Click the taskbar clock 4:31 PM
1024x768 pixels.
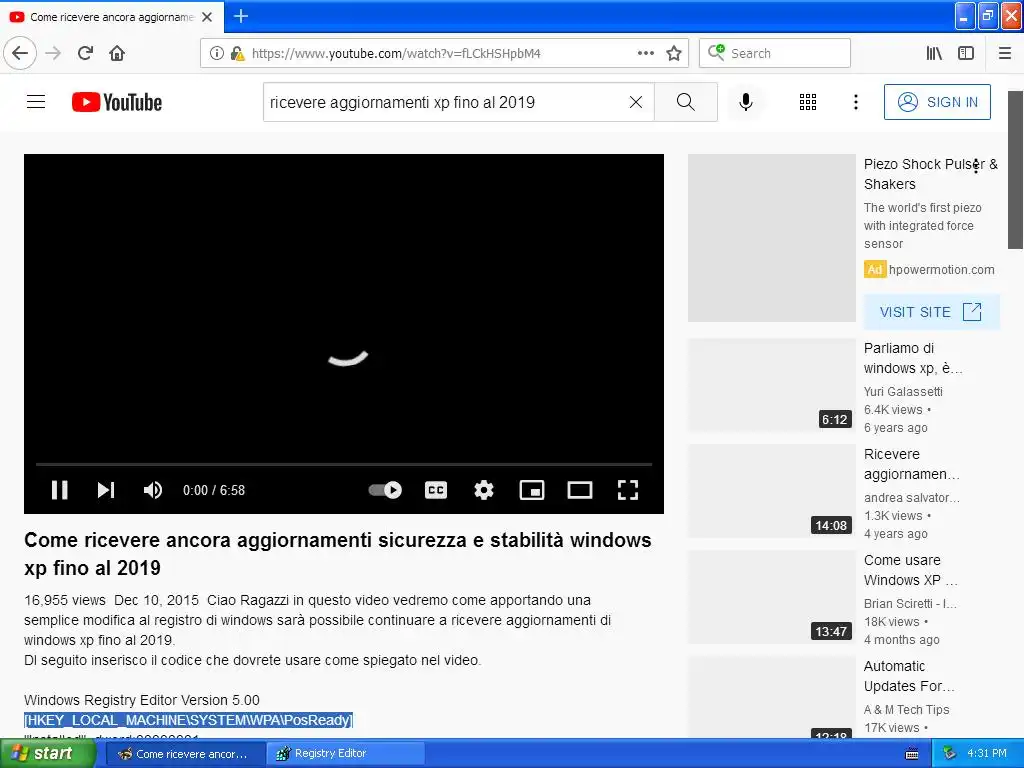(987, 753)
